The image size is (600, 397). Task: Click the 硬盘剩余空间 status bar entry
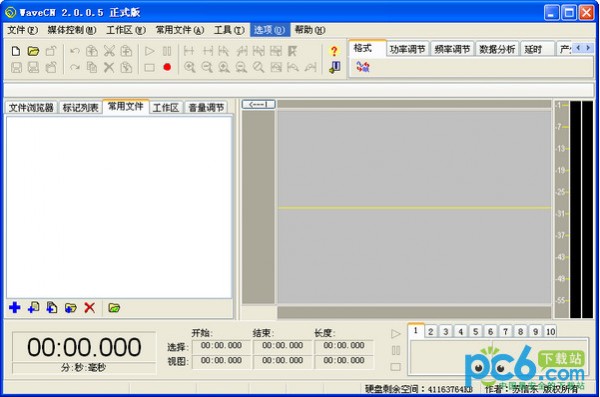pos(419,389)
